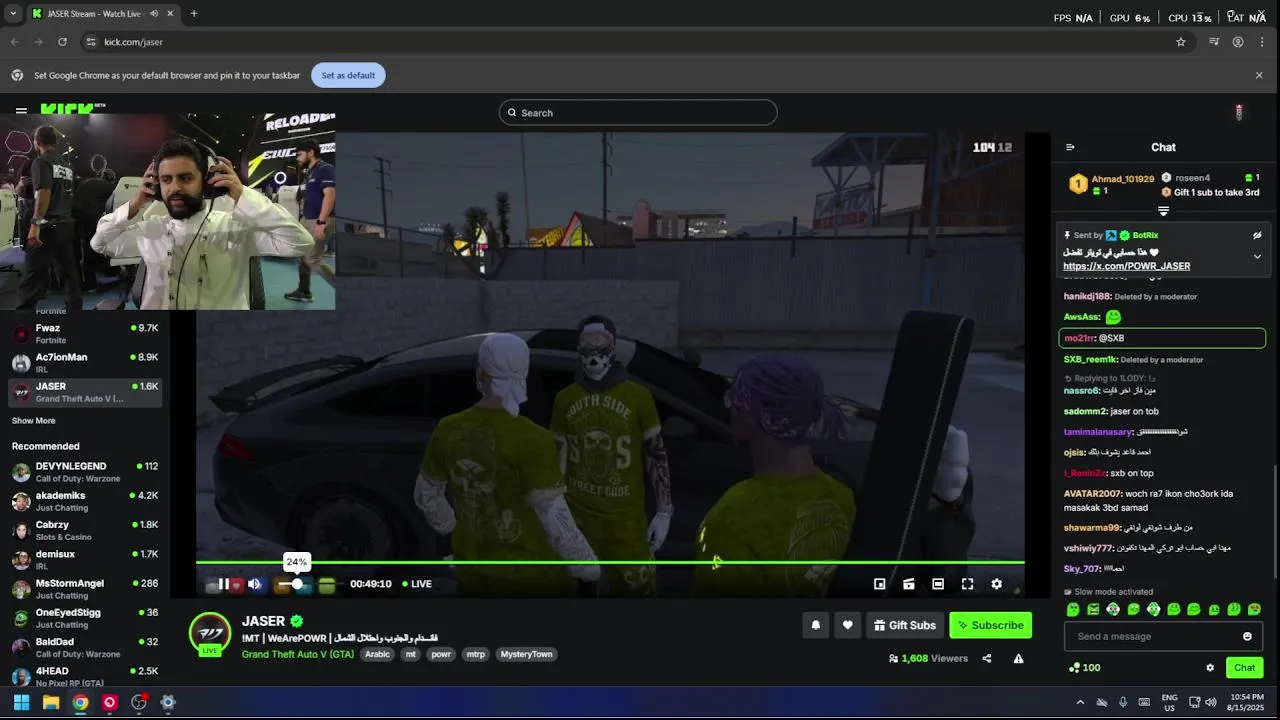Screen dimensions: 1280x720
Task: Enter fullscreen mode on the video
Action: (967, 584)
